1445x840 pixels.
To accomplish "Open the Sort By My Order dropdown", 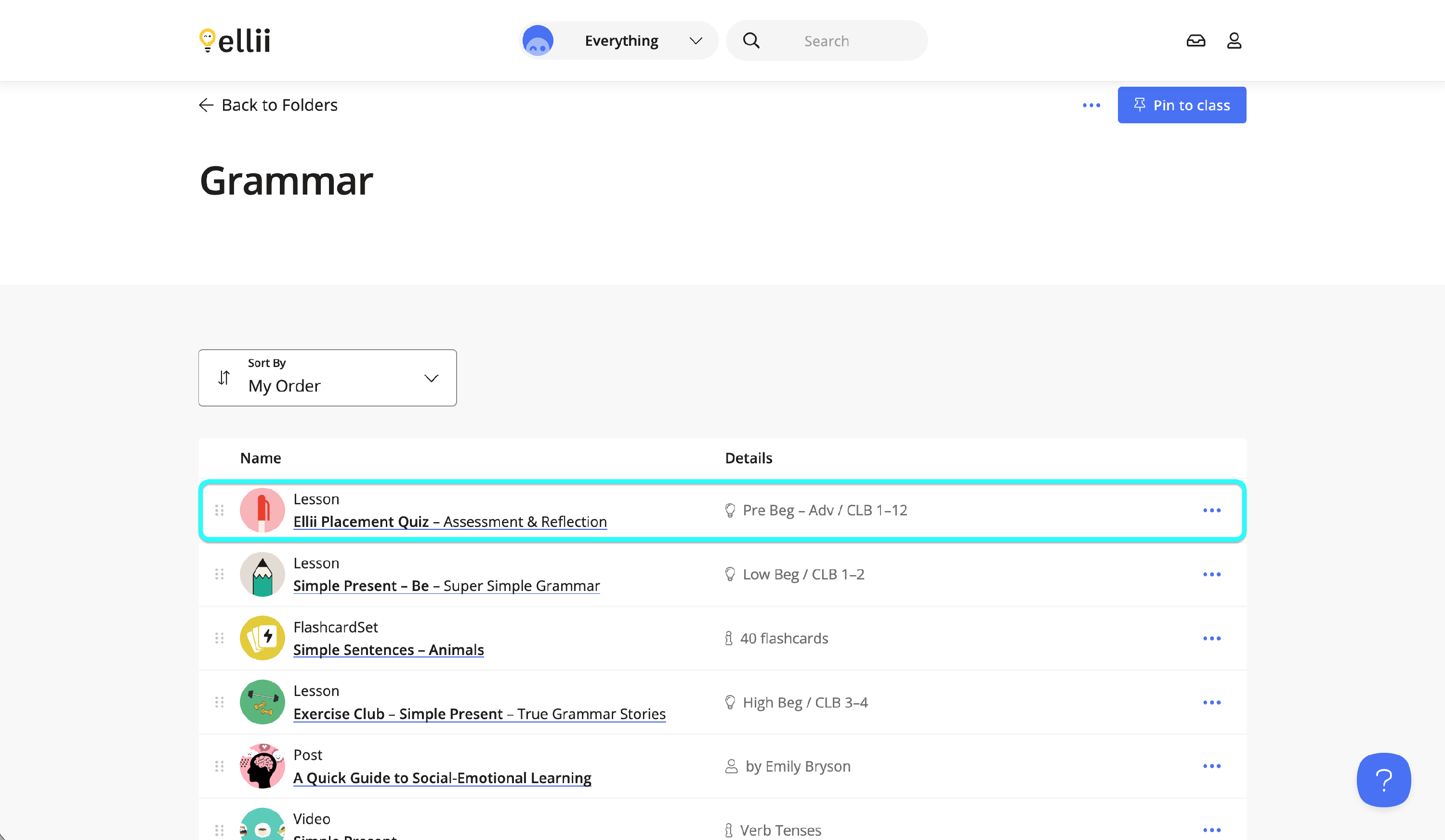I will (x=328, y=378).
